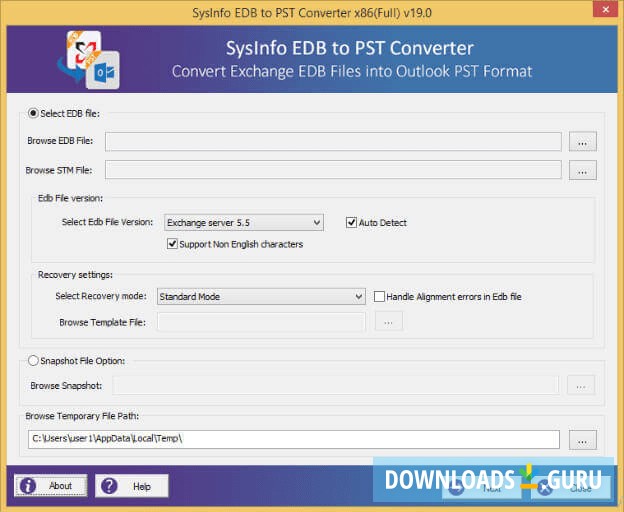
Task: Click the 'Browse Temporary File Path:' label
Action: click(x=82, y=416)
